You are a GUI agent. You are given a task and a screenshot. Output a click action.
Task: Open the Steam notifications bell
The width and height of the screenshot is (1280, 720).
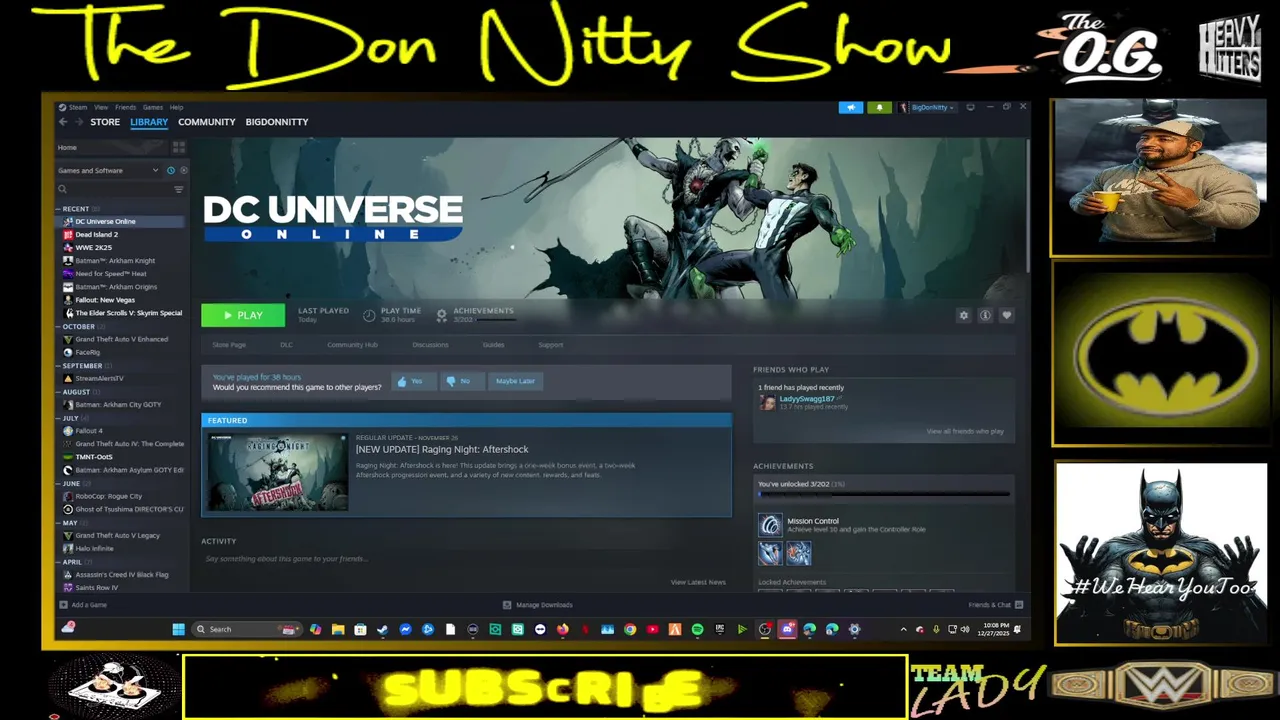coord(880,107)
